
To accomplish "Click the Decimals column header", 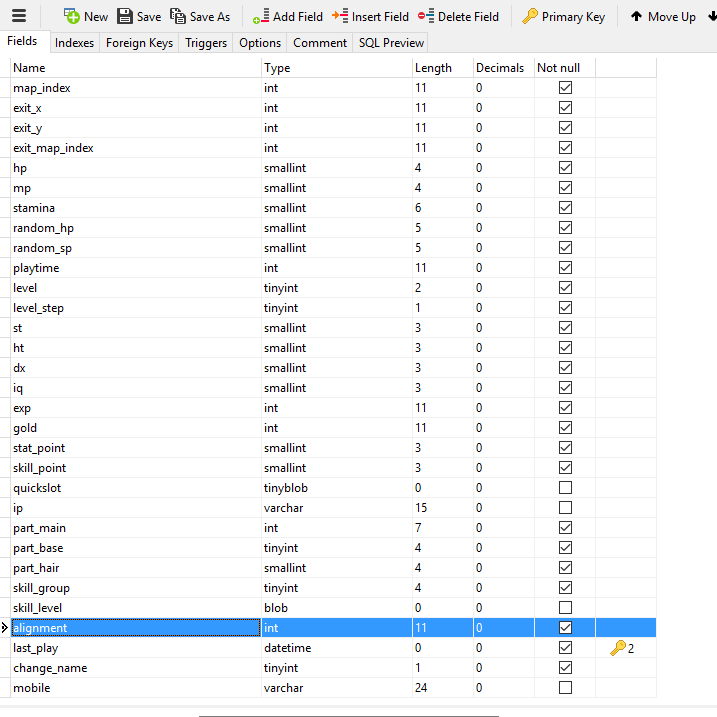I will 504,68.
